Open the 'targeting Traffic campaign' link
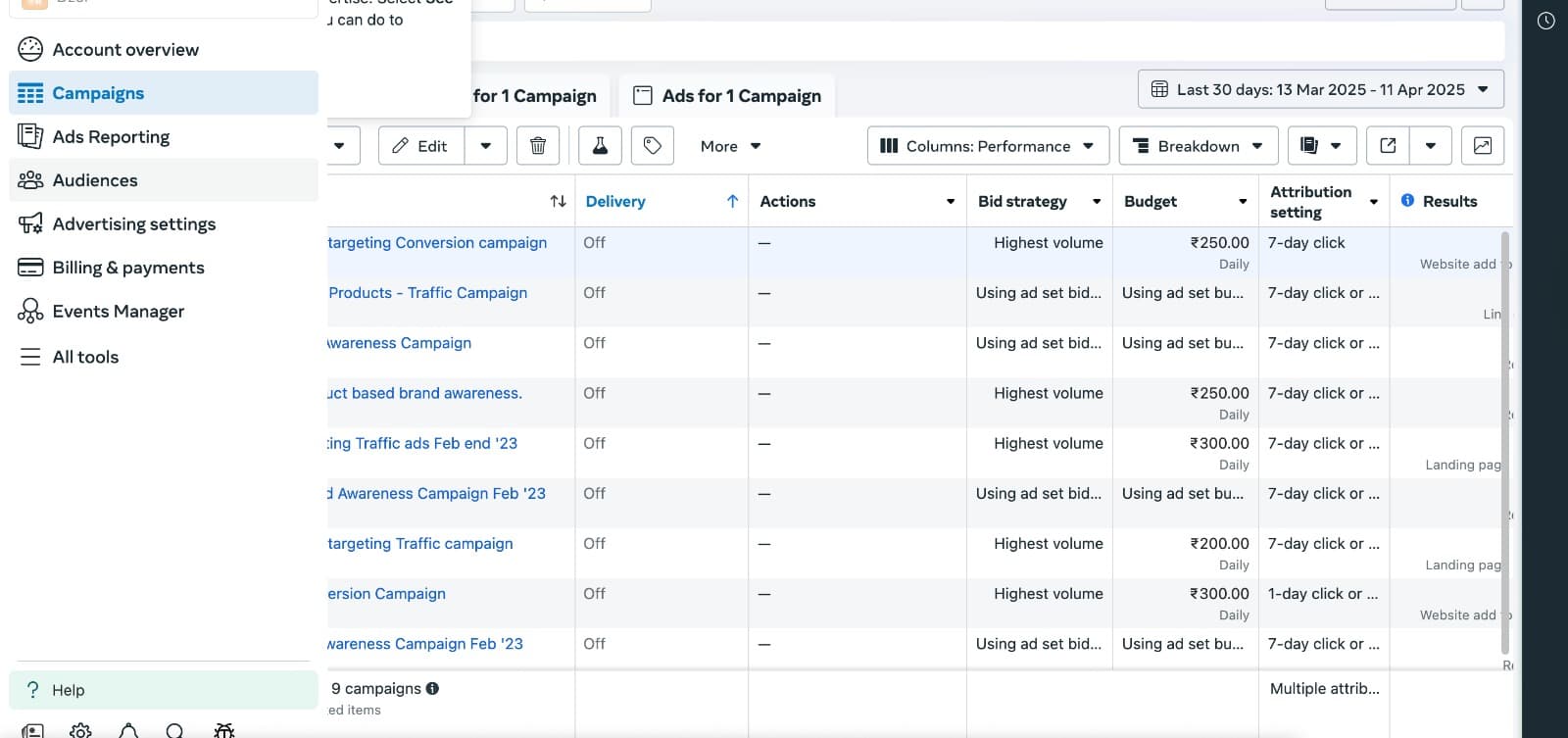 (x=420, y=543)
